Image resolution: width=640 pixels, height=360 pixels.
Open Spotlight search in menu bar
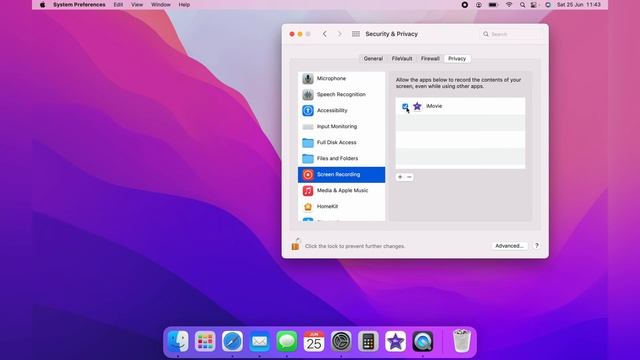(x=522, y=5)
